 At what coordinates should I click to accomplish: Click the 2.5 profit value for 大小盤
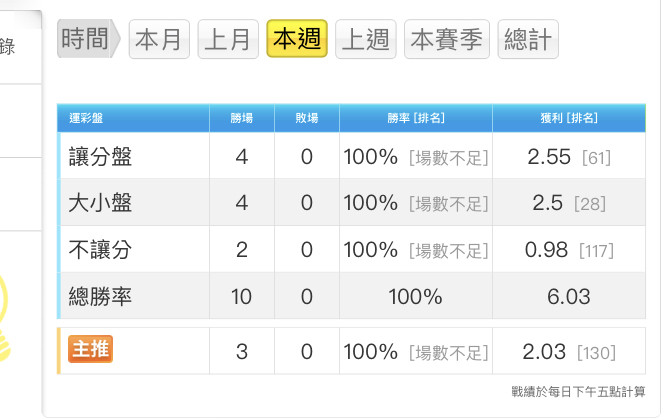tap(547, 203)
